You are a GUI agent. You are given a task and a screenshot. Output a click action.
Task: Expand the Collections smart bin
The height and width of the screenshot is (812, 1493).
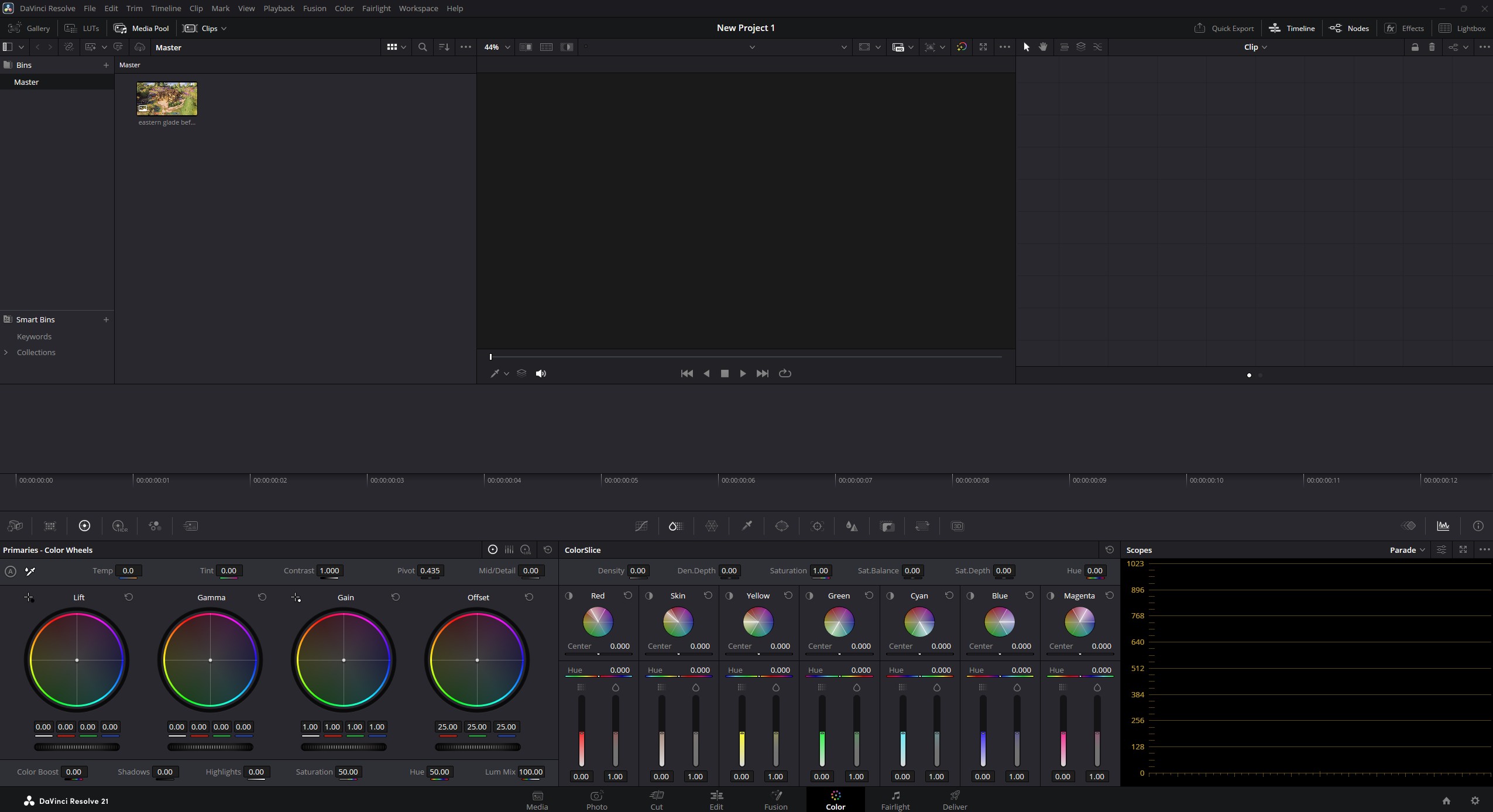pyautogui.click(x=6, y=352)
